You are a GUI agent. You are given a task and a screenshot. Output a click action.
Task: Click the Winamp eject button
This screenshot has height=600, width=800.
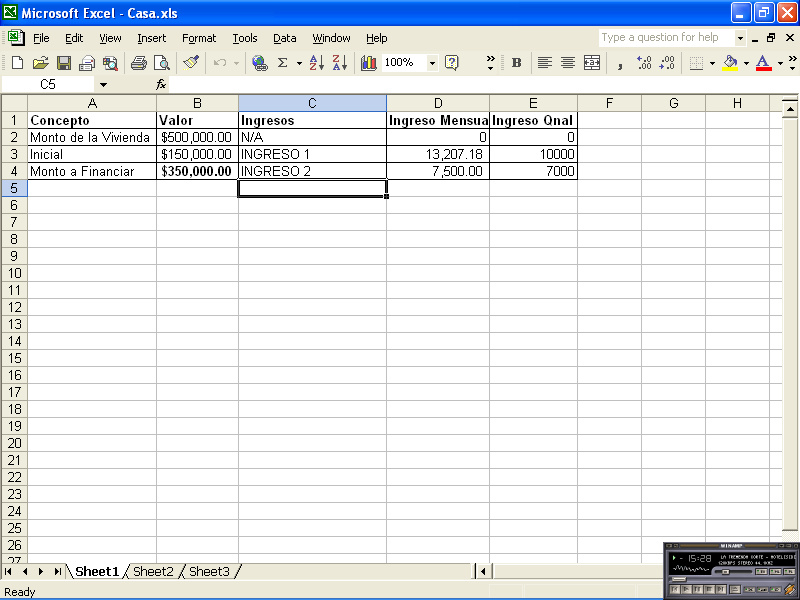click(735, 589)
